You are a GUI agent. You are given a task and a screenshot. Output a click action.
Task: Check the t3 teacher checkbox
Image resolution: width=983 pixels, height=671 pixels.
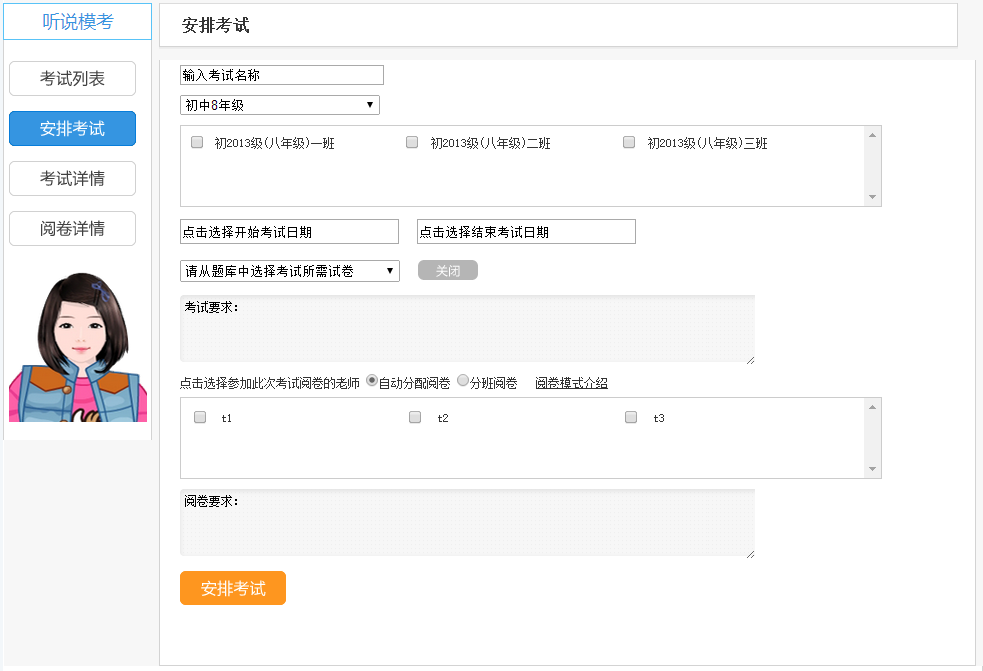coord(631,417)
